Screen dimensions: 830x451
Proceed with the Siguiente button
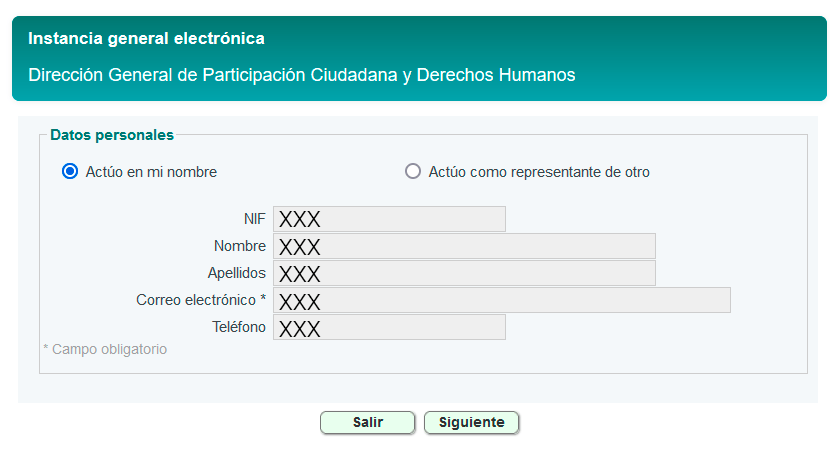tap(471, 422)
